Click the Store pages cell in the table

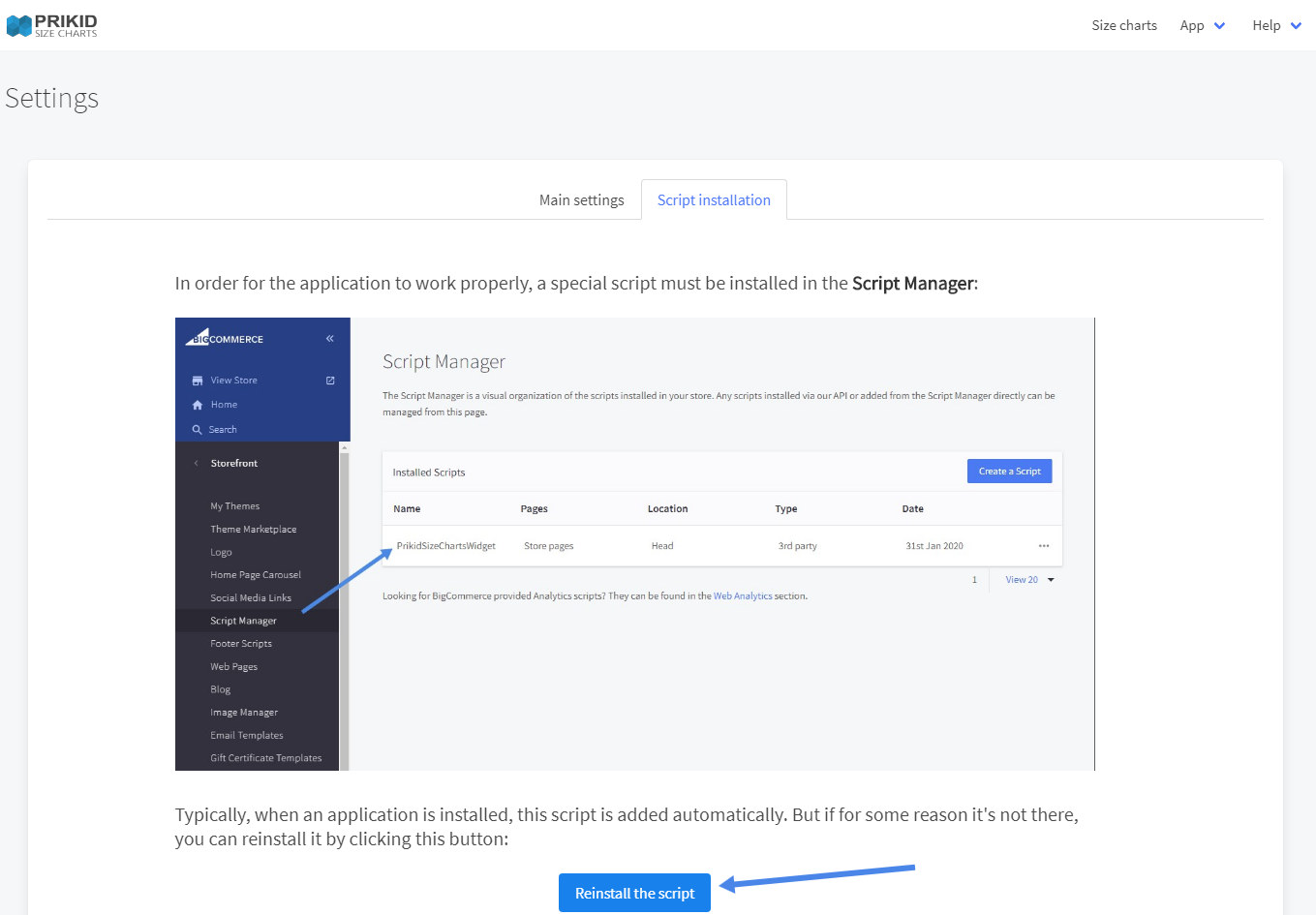pyautogui.click(x=549, y=546)
